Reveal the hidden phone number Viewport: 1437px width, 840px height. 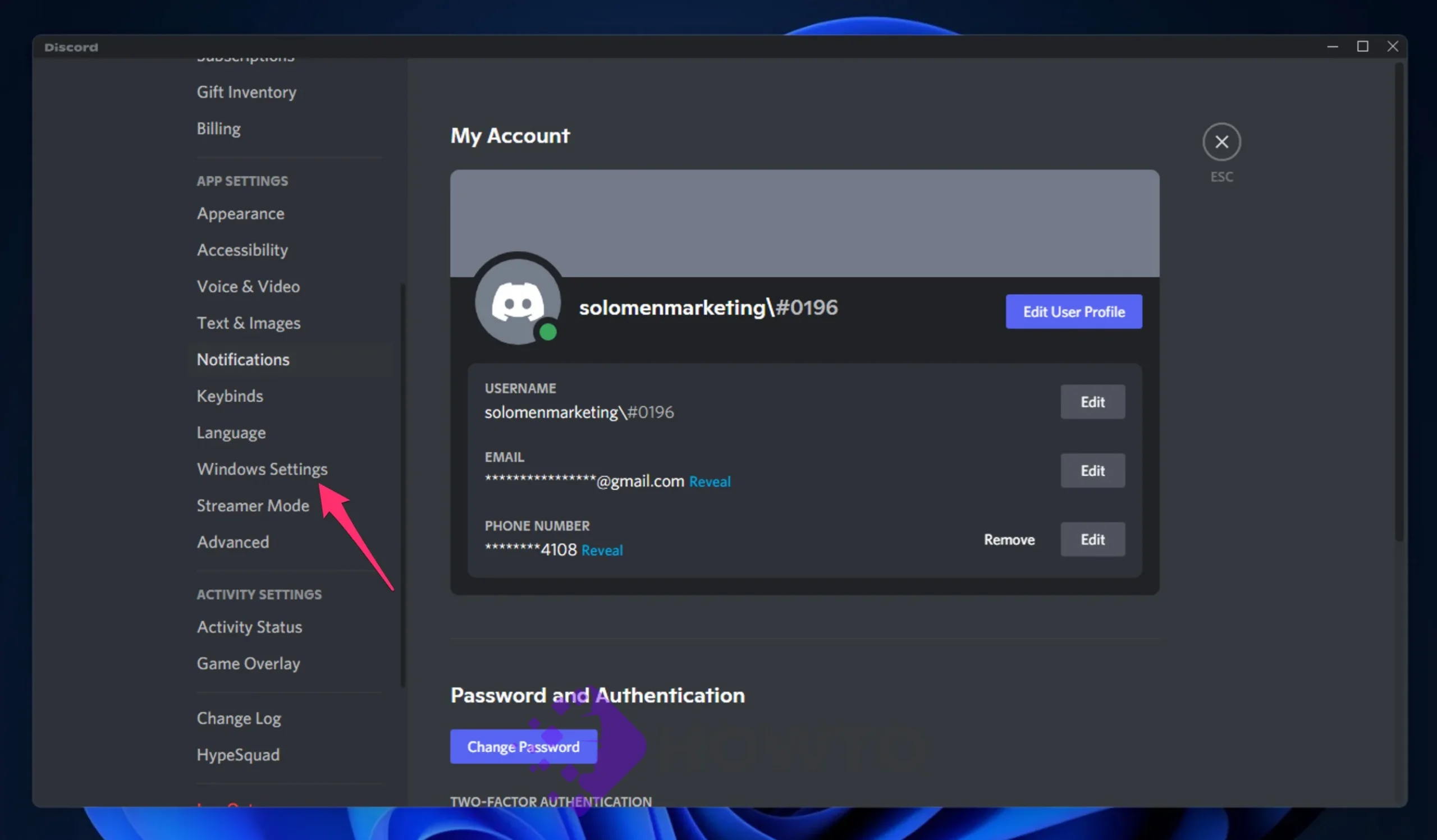click(x=602, y=550)
